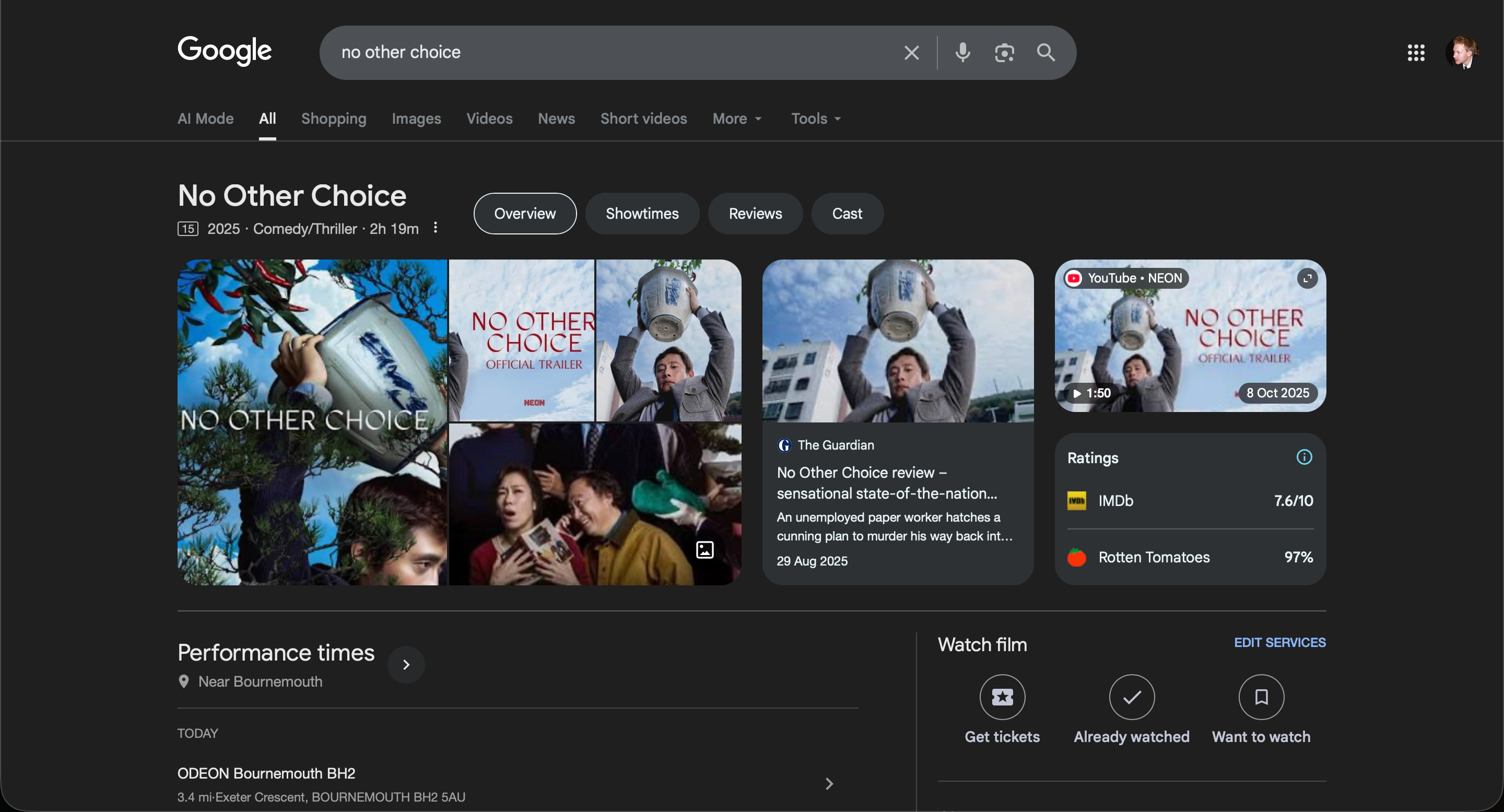Expand the YouTube trailer to full view
This screenshot has height=812, width=1504.
pos(1307,278)
